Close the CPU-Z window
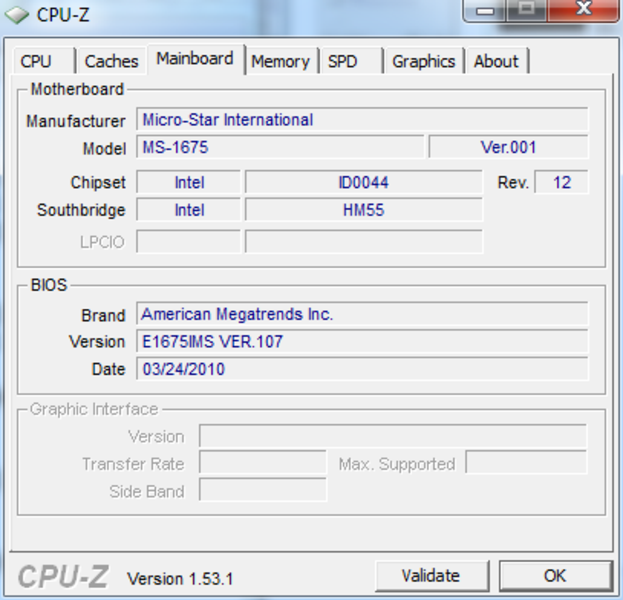Image resolution: width=623 pixels, height=600 pixels. coord(584,10)
